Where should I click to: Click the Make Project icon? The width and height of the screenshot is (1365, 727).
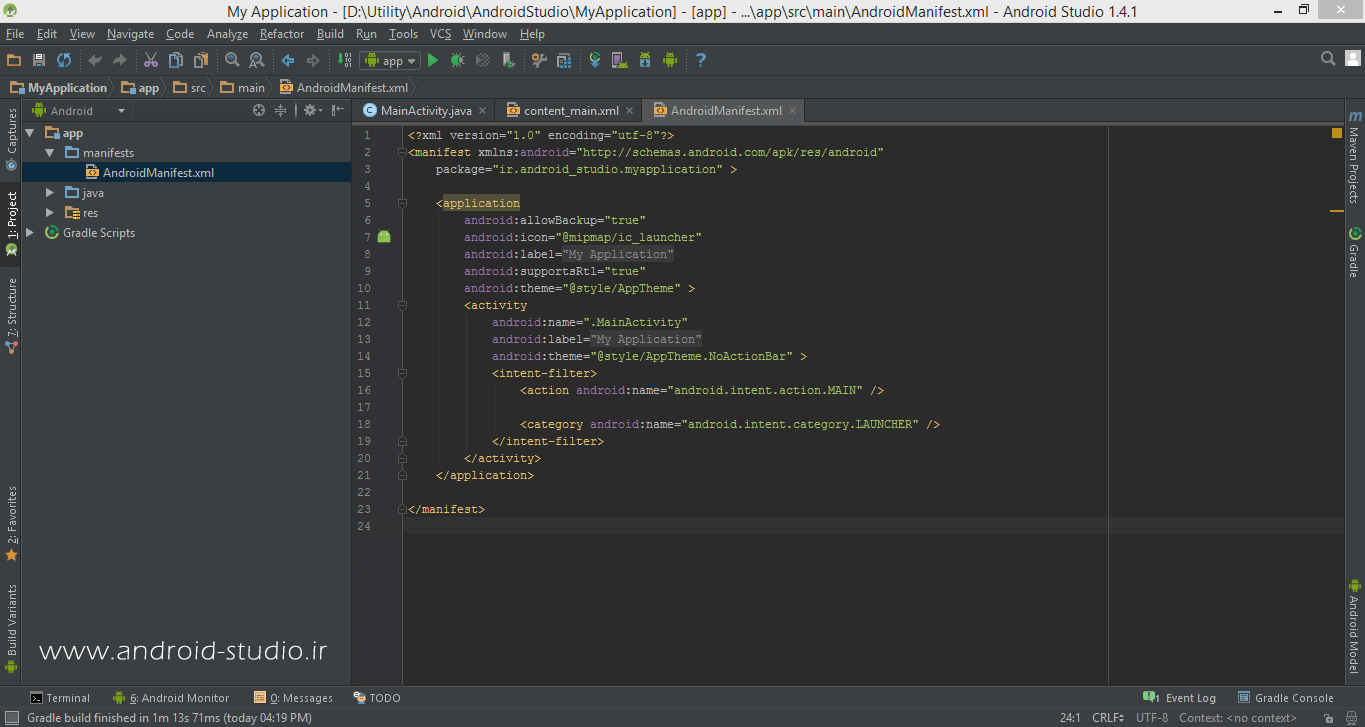[x=344, y=60]
